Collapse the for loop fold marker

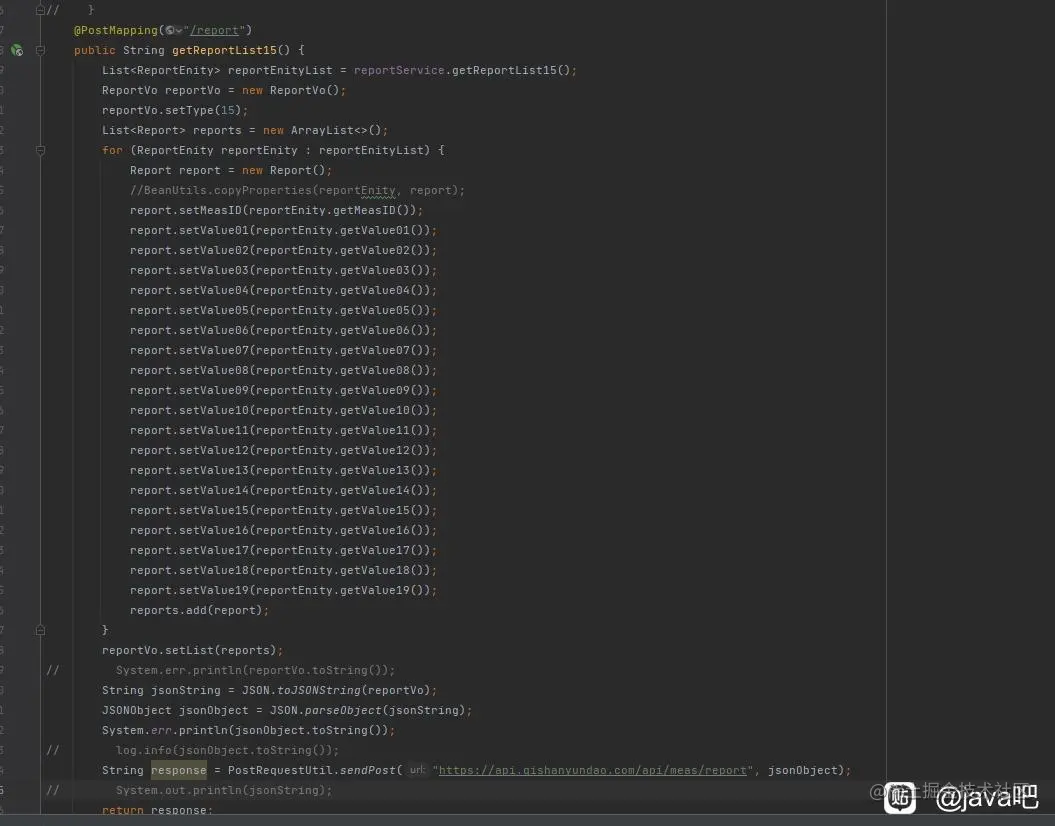coord(40,150)
